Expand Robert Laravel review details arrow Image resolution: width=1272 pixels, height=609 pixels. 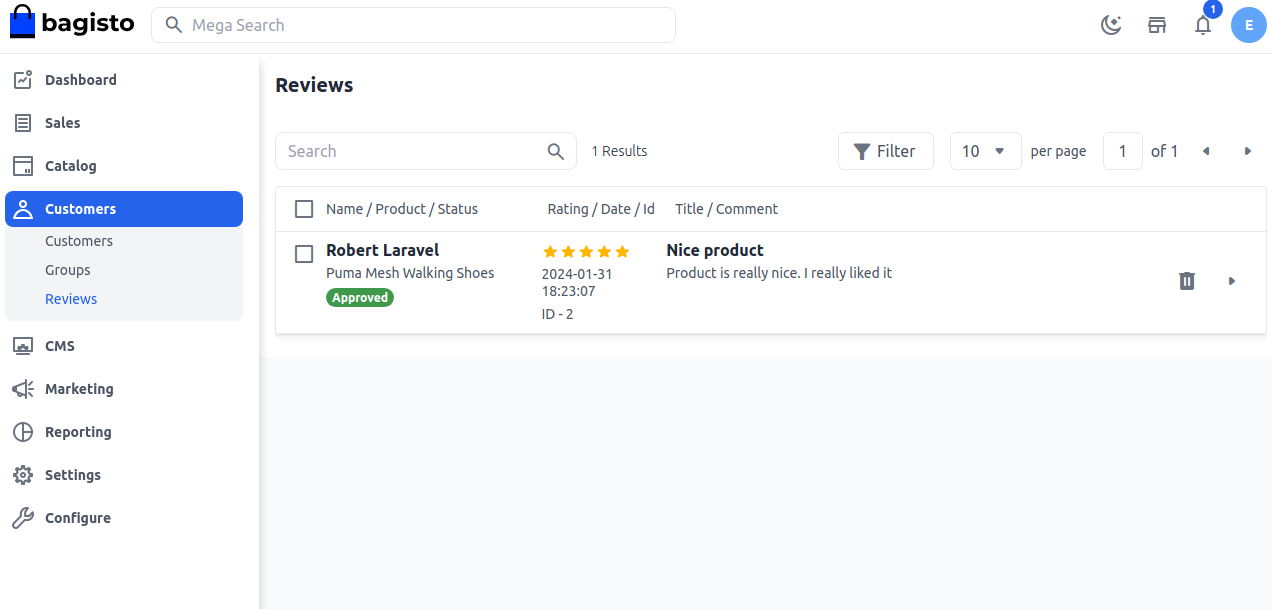click(1232, 281)
